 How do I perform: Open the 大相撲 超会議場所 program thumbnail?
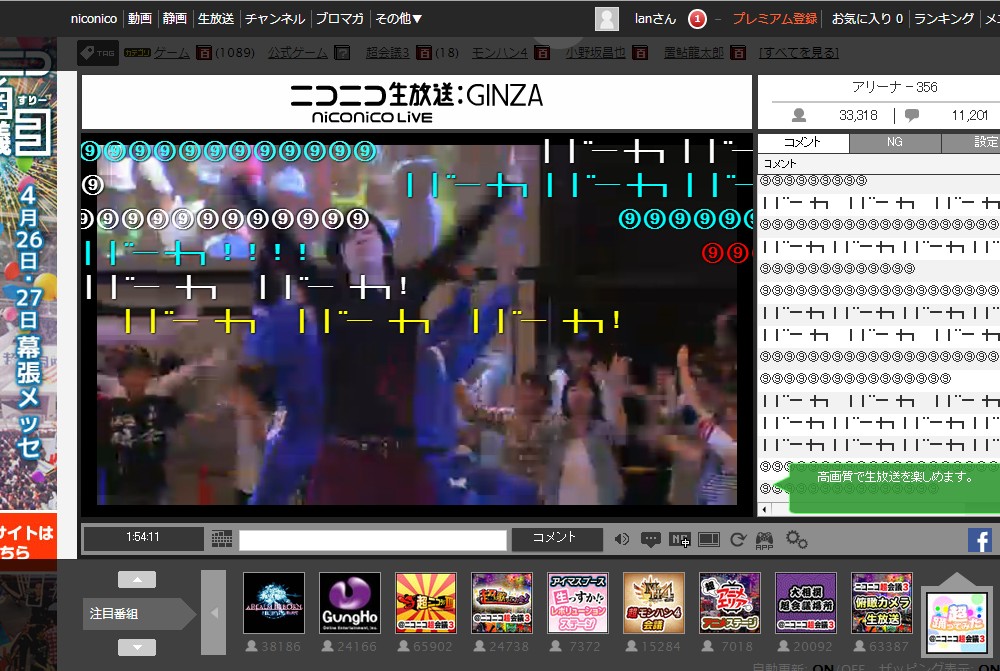(x=805, y=602)
